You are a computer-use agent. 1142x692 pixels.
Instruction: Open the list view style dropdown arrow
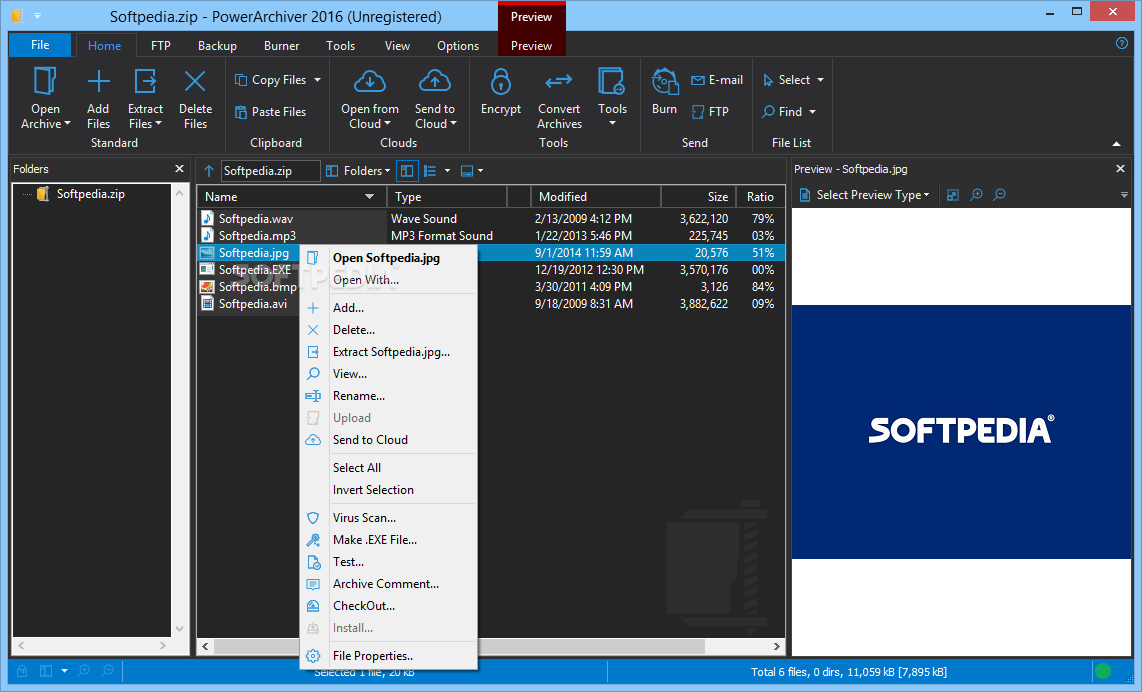[x=447, y=170]
